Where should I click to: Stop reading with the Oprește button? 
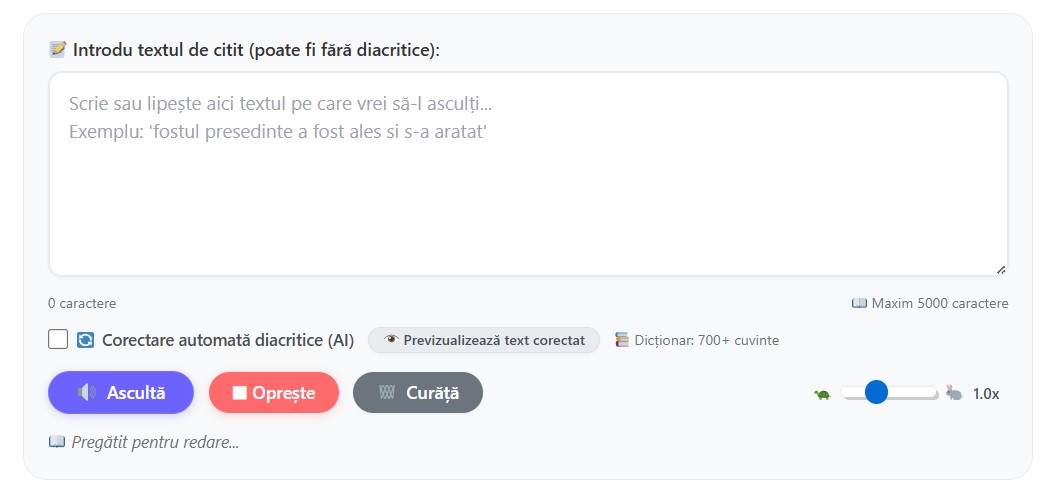coord(274,392)
